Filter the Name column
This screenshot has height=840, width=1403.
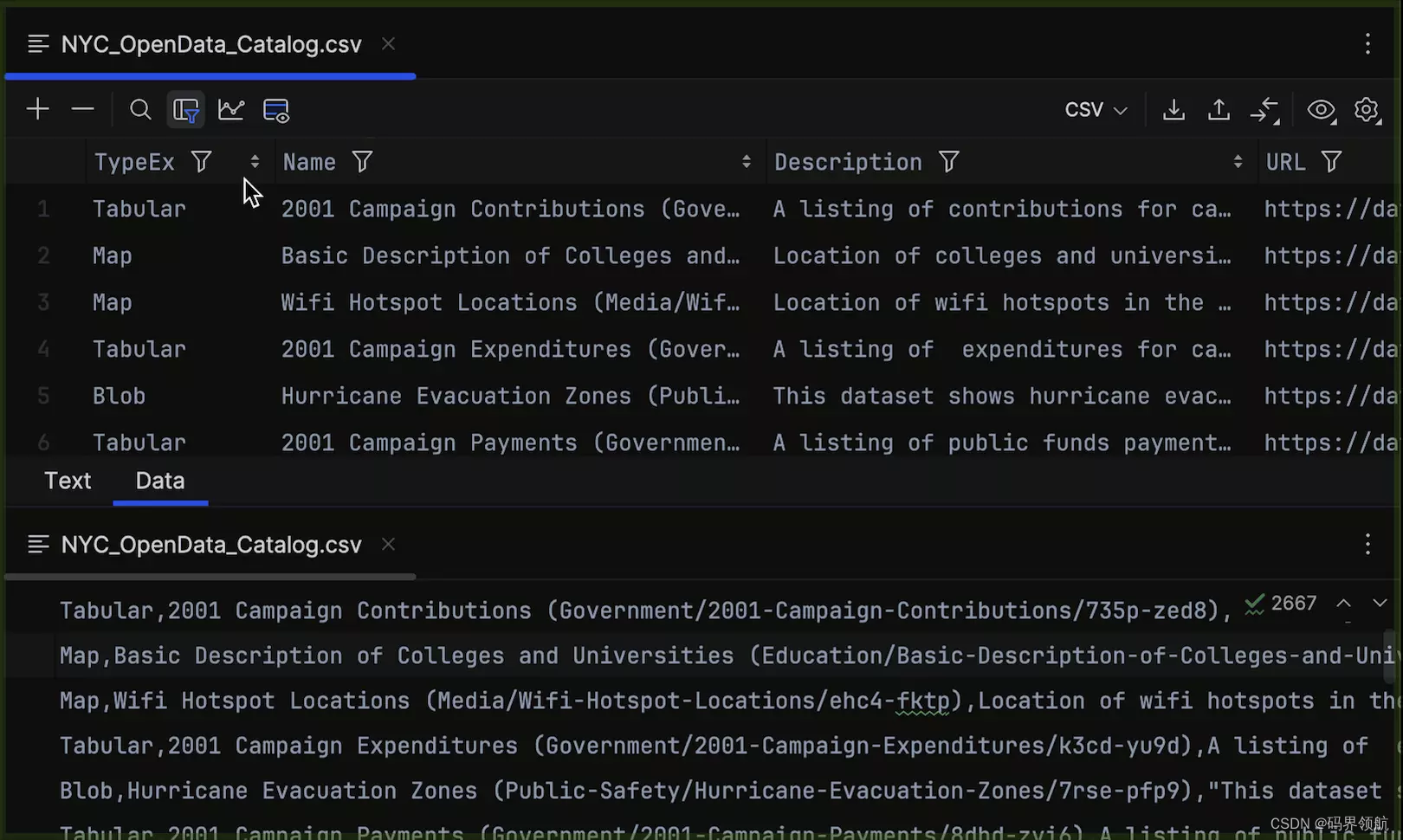pos(362,162)
